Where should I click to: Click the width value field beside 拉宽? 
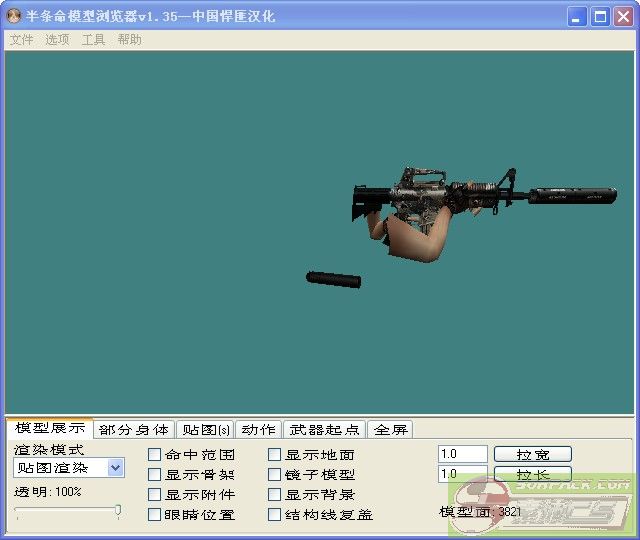click(x=462, y=454)
